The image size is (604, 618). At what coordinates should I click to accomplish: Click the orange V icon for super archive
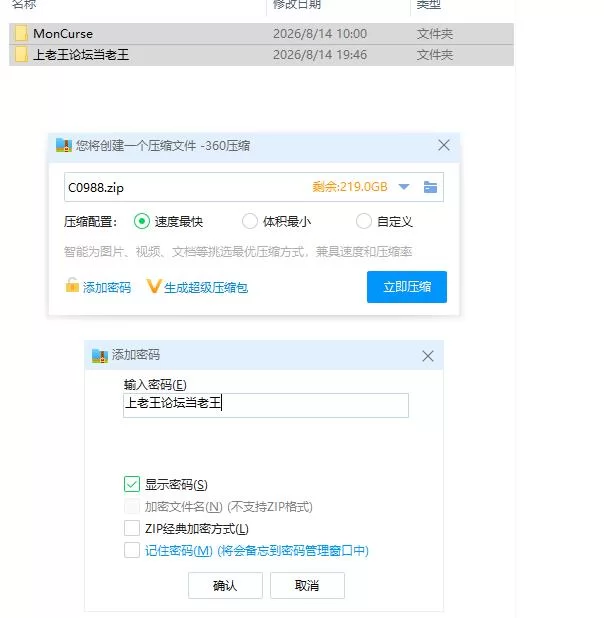[154, 286]
